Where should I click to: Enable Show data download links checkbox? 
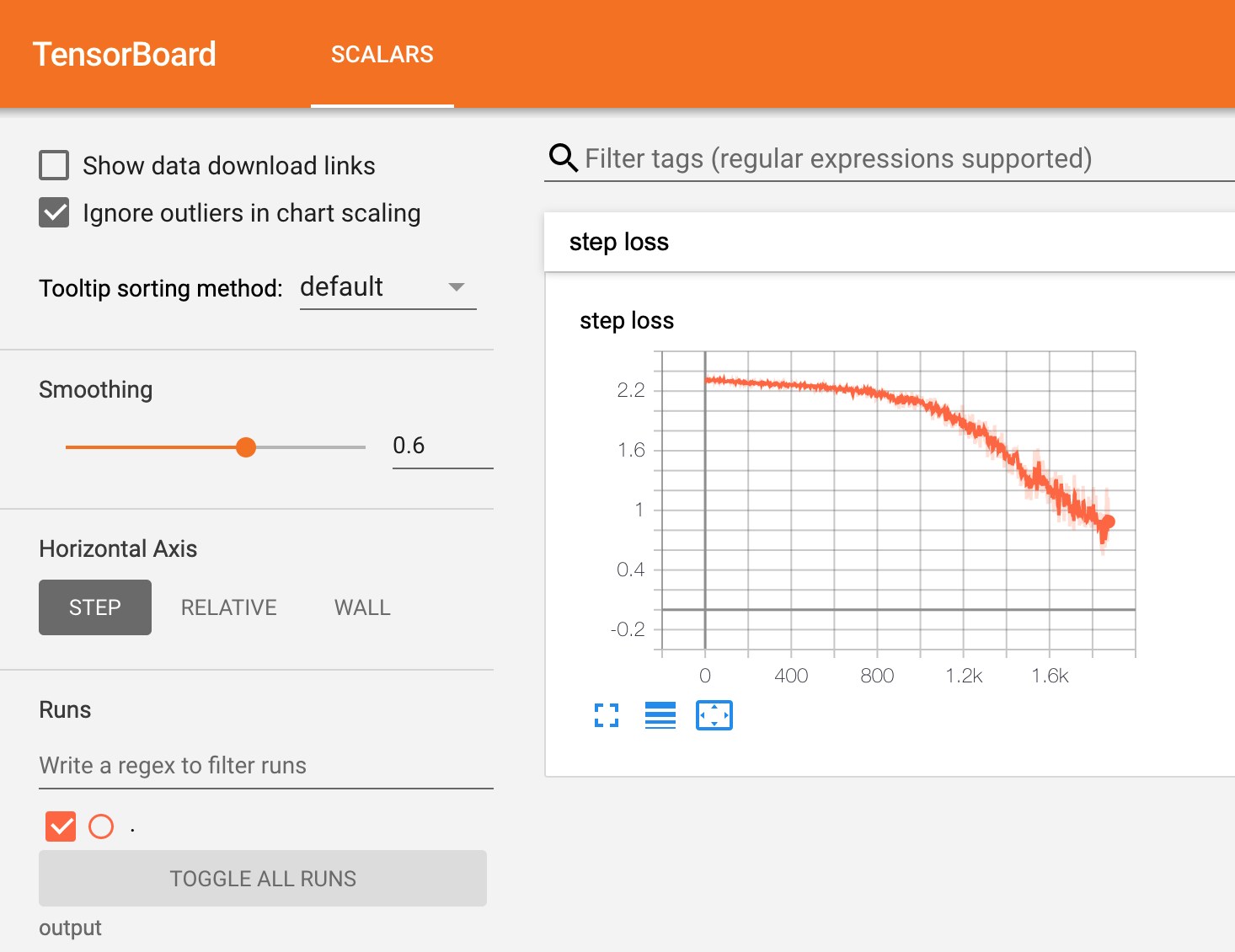coord(55,165)
